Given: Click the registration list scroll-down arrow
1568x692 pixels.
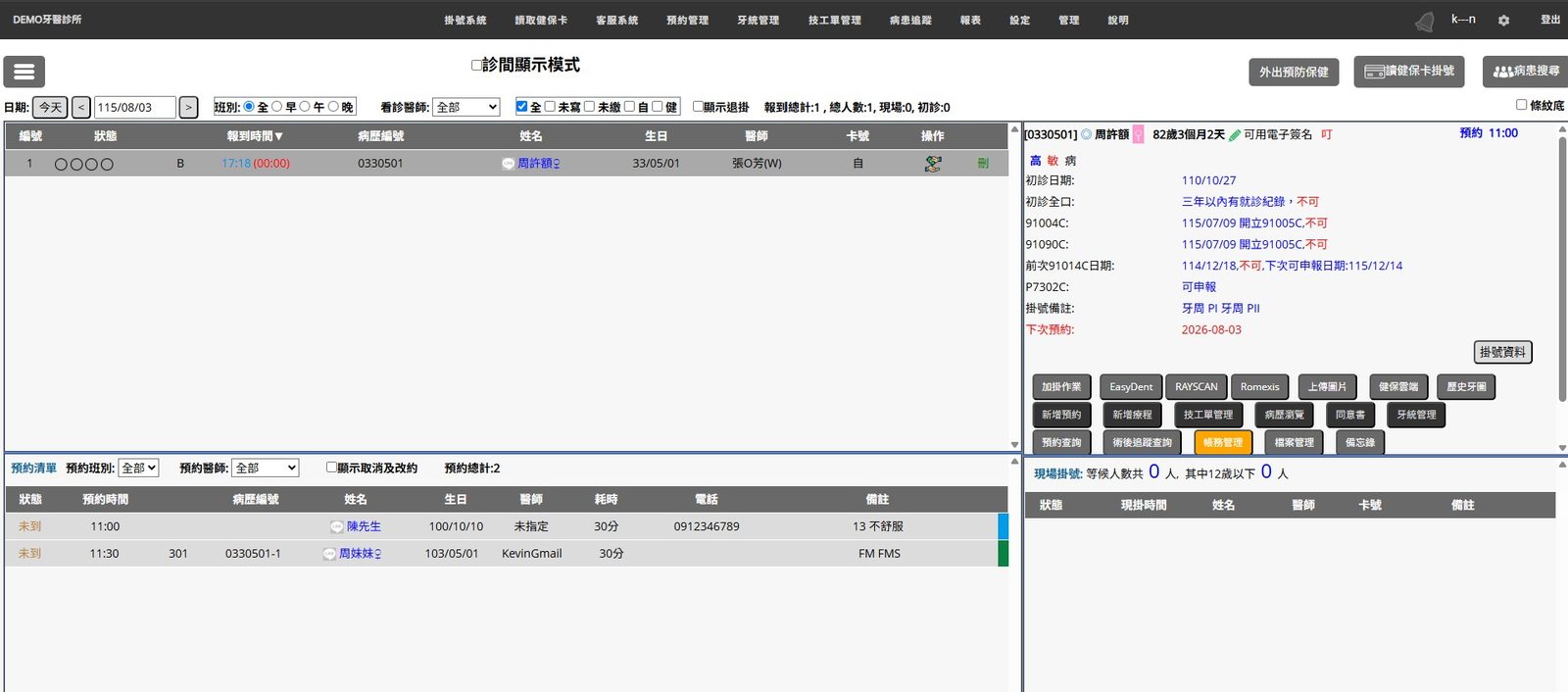Looking at the screenshot, I should pos(1014,444).
